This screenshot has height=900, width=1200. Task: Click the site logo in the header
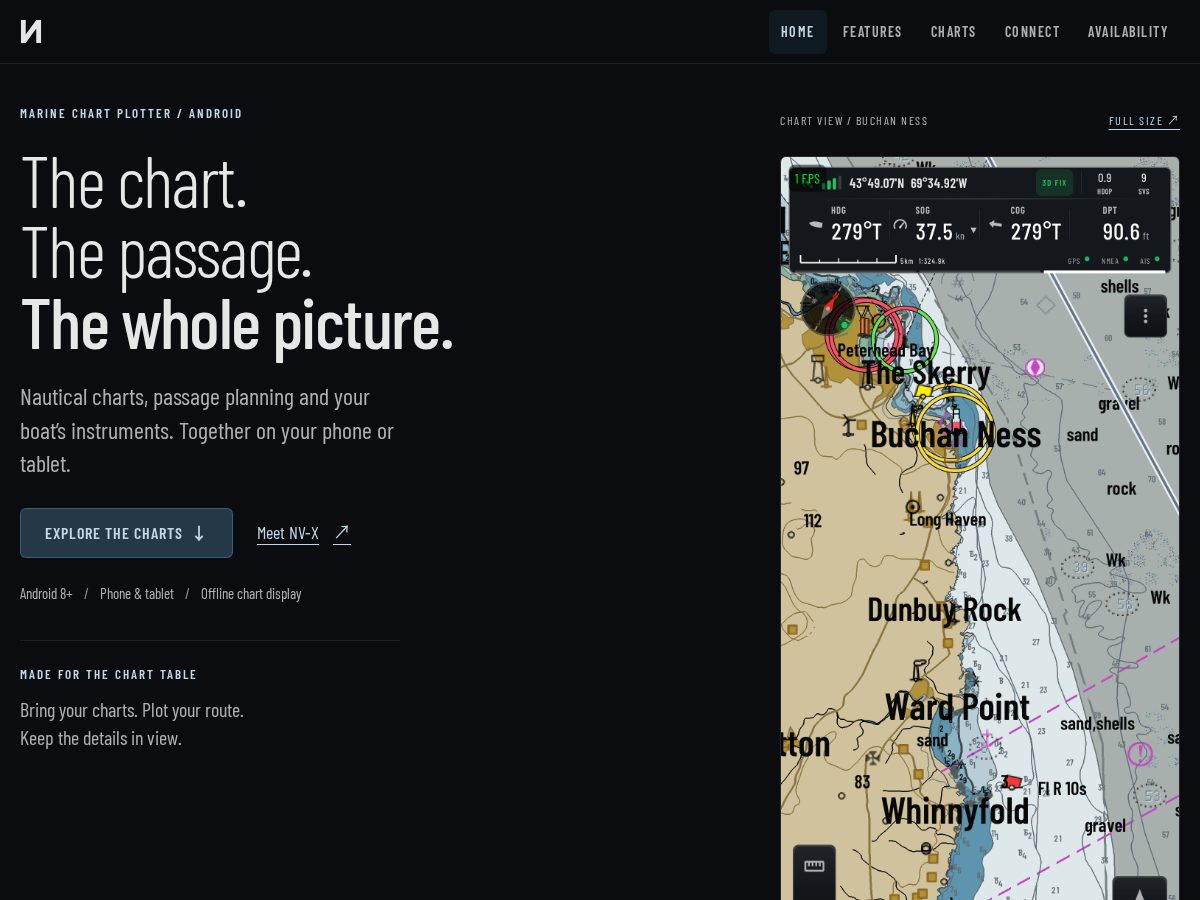pos(31,31)
